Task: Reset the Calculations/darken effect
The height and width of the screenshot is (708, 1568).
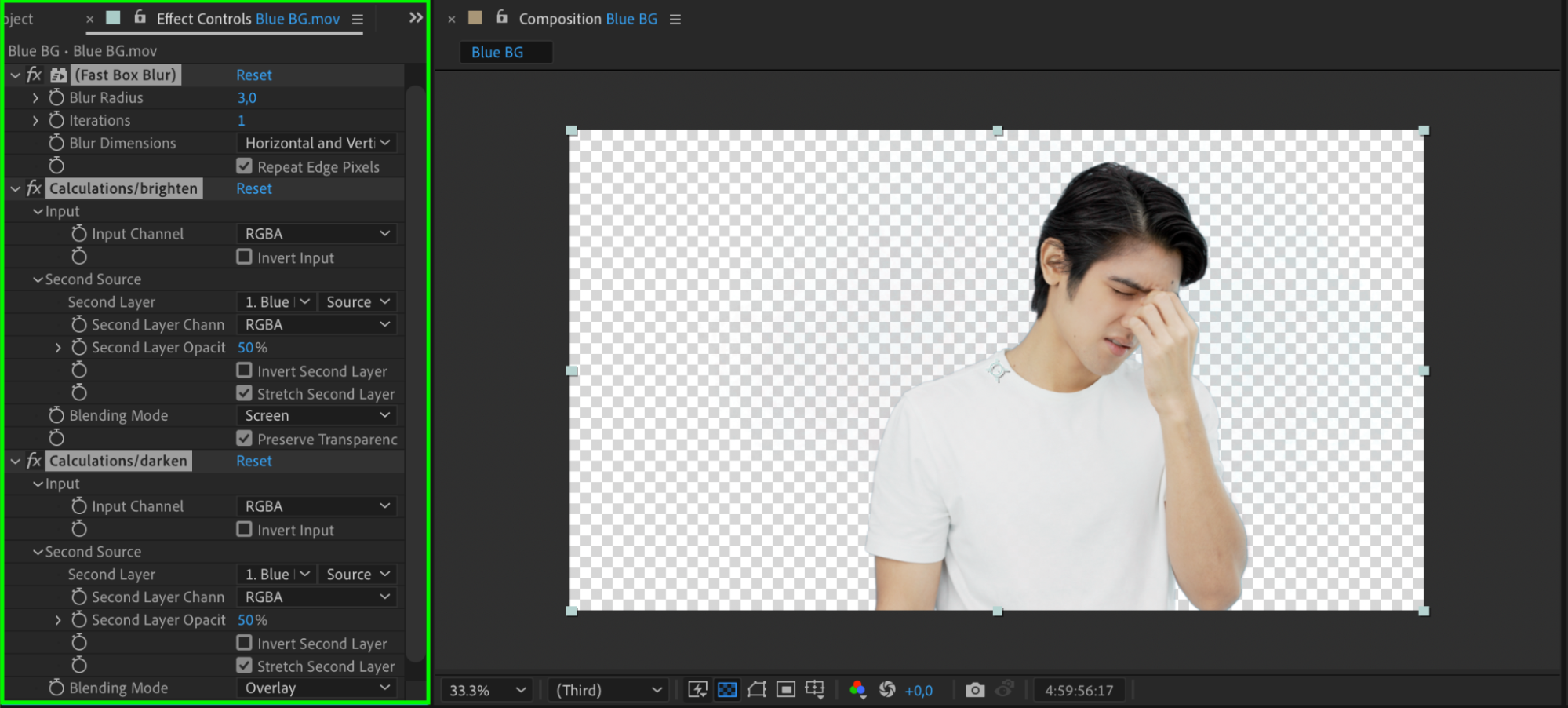Action: pyautogui.click(x=254, y=462)
